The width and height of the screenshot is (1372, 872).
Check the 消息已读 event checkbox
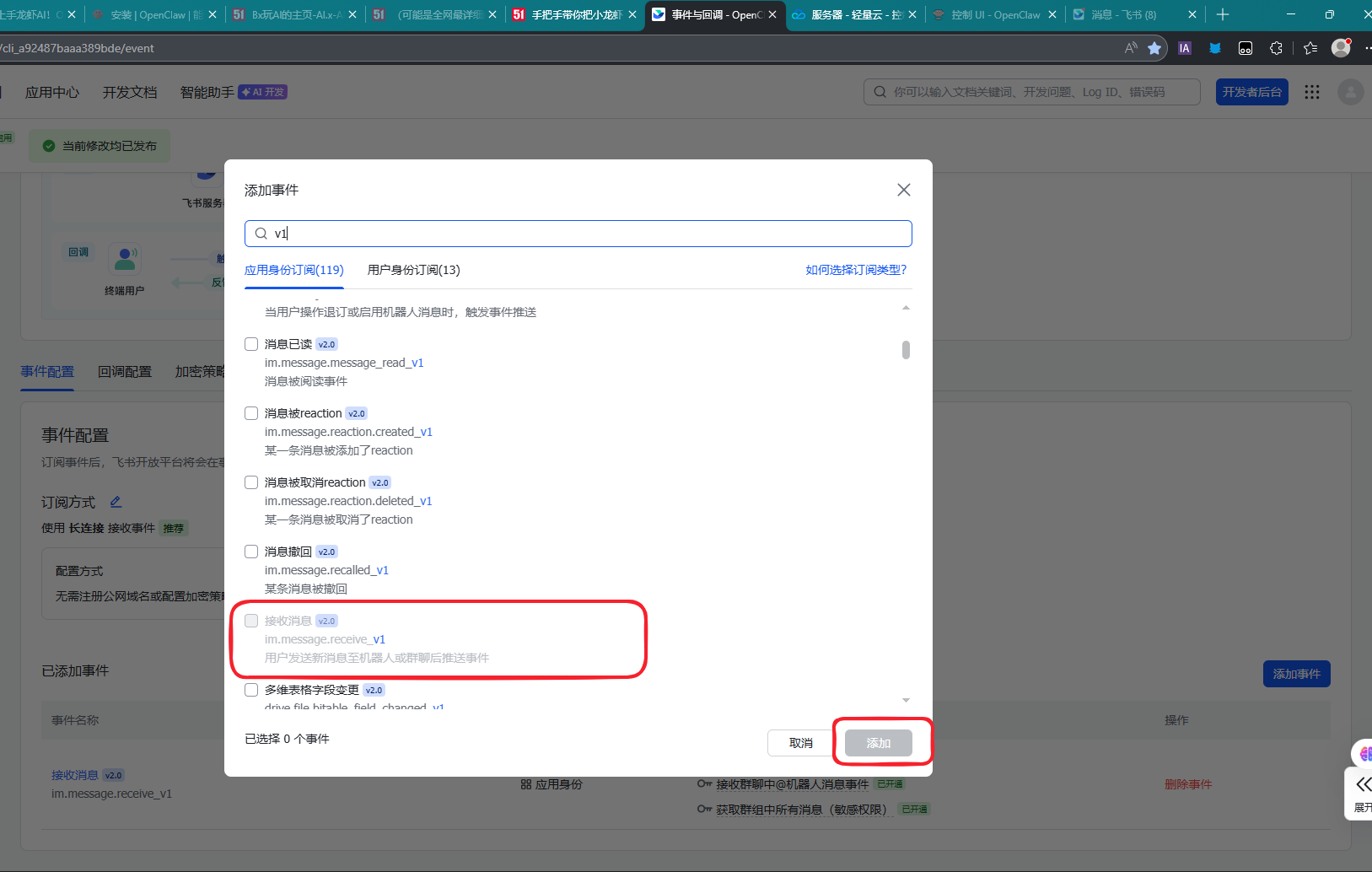click(x=251, y=344)
